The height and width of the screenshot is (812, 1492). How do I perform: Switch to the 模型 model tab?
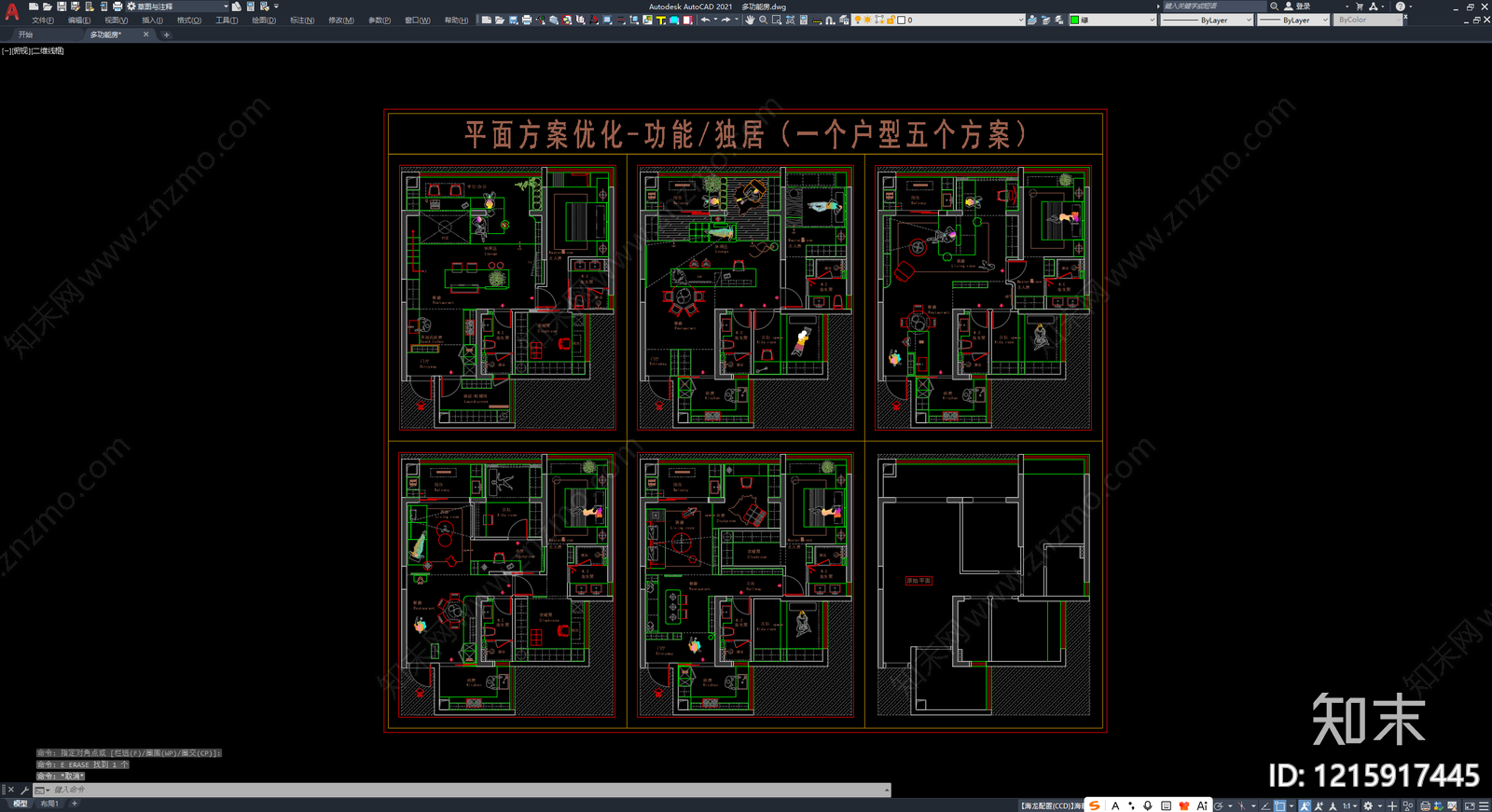click(x=21, y=804)
